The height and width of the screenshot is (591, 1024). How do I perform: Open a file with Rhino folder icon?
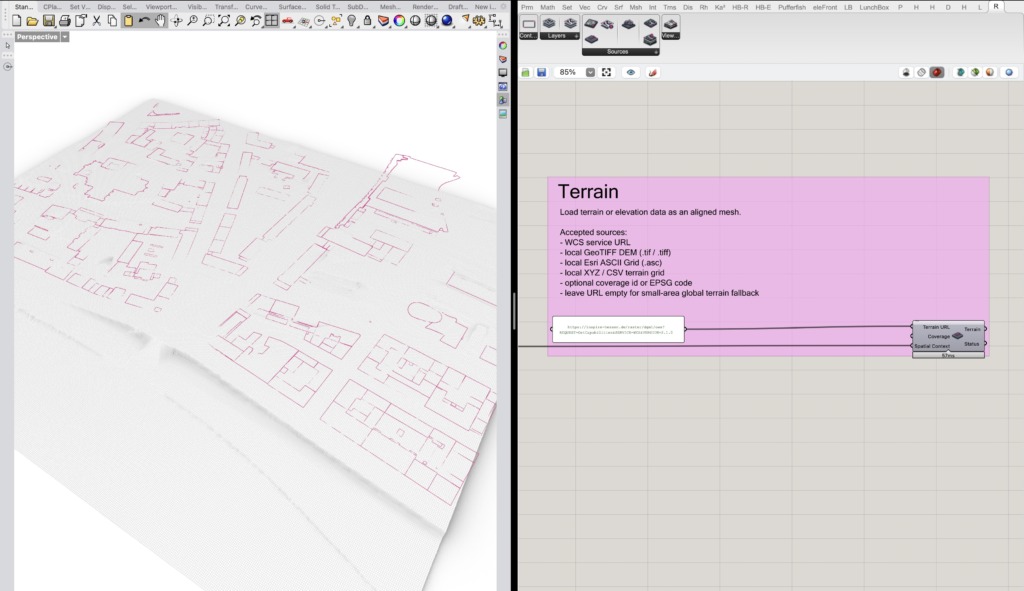point(32,21)
